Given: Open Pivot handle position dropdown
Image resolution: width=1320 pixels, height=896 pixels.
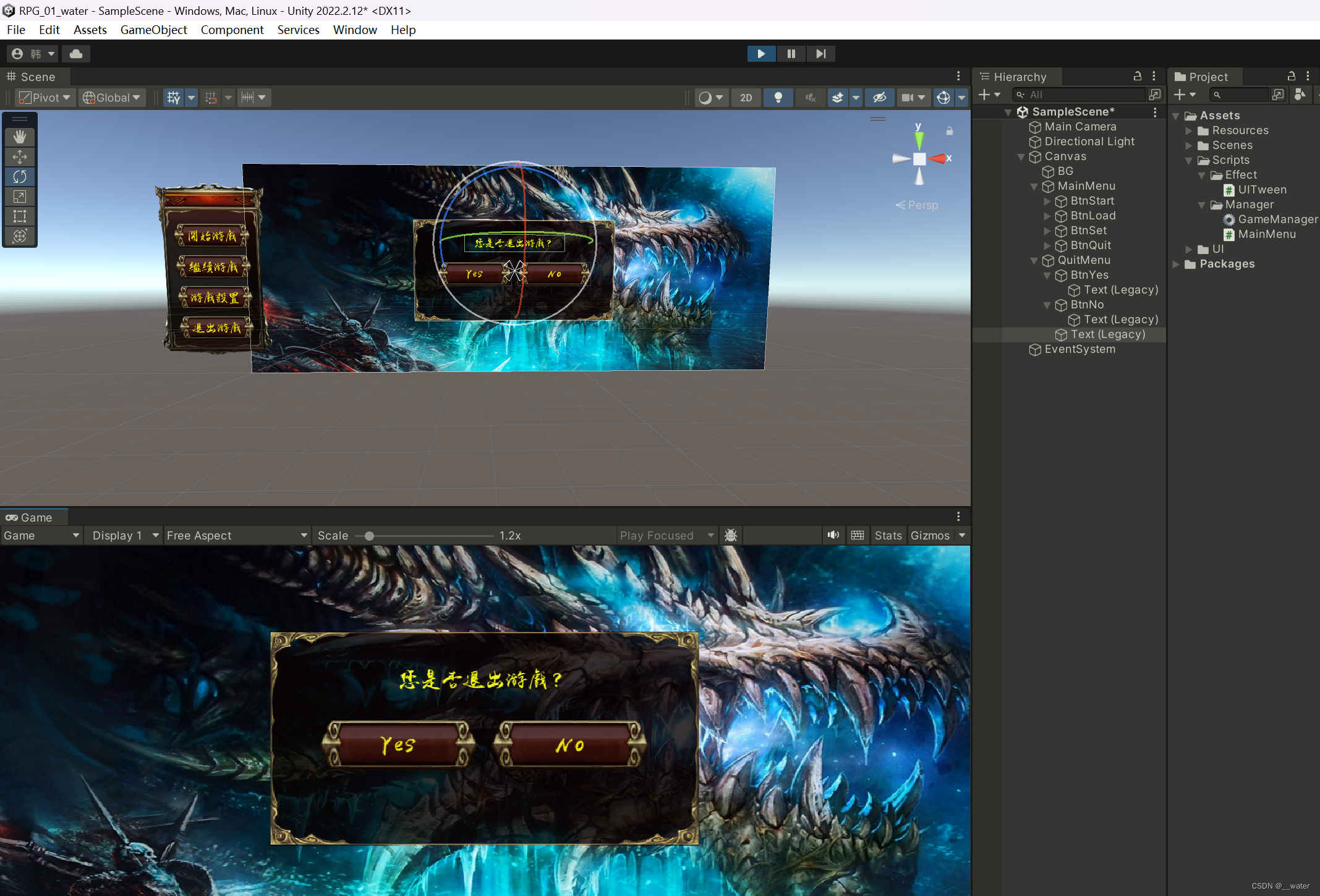Looking at the screenshot, I should 45,98.
